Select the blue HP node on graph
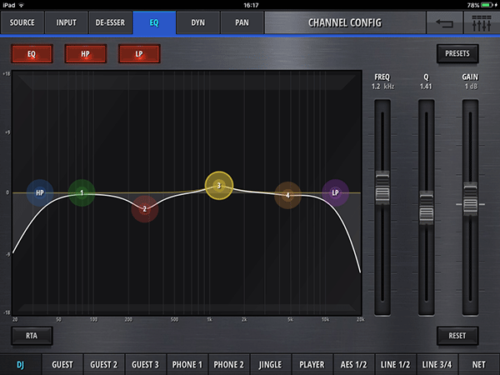 click(40, 193)
